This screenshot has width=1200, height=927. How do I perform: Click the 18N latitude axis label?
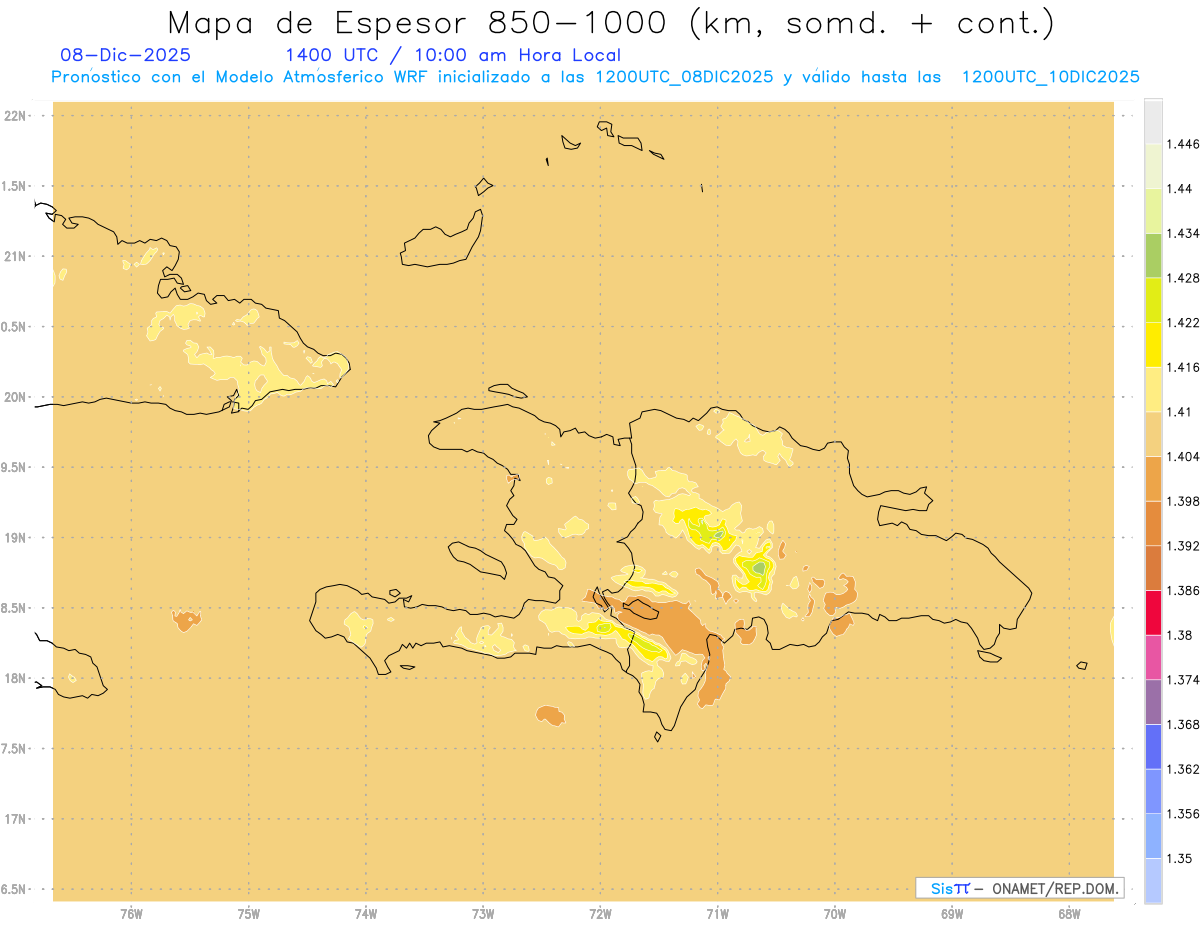point(17,678)
